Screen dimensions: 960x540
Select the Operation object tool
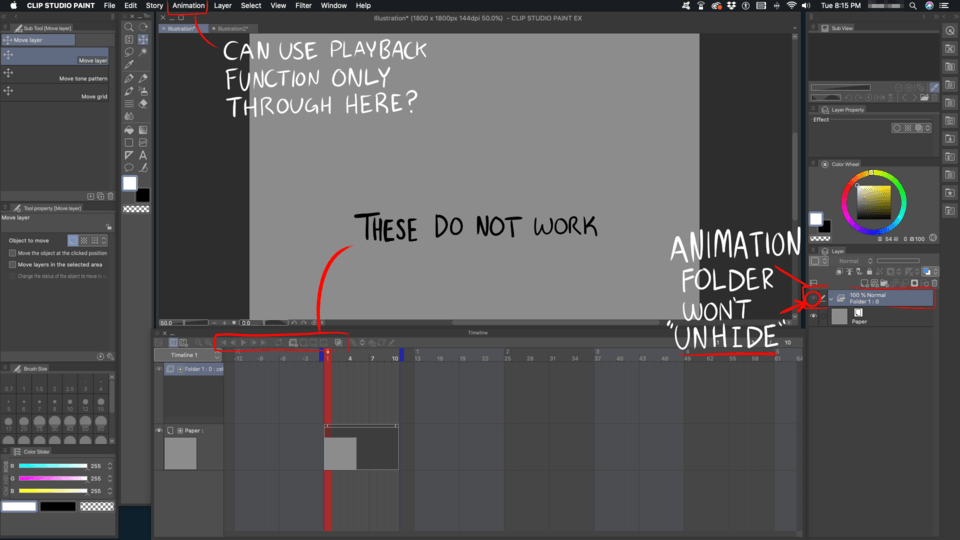coord(129,40)
